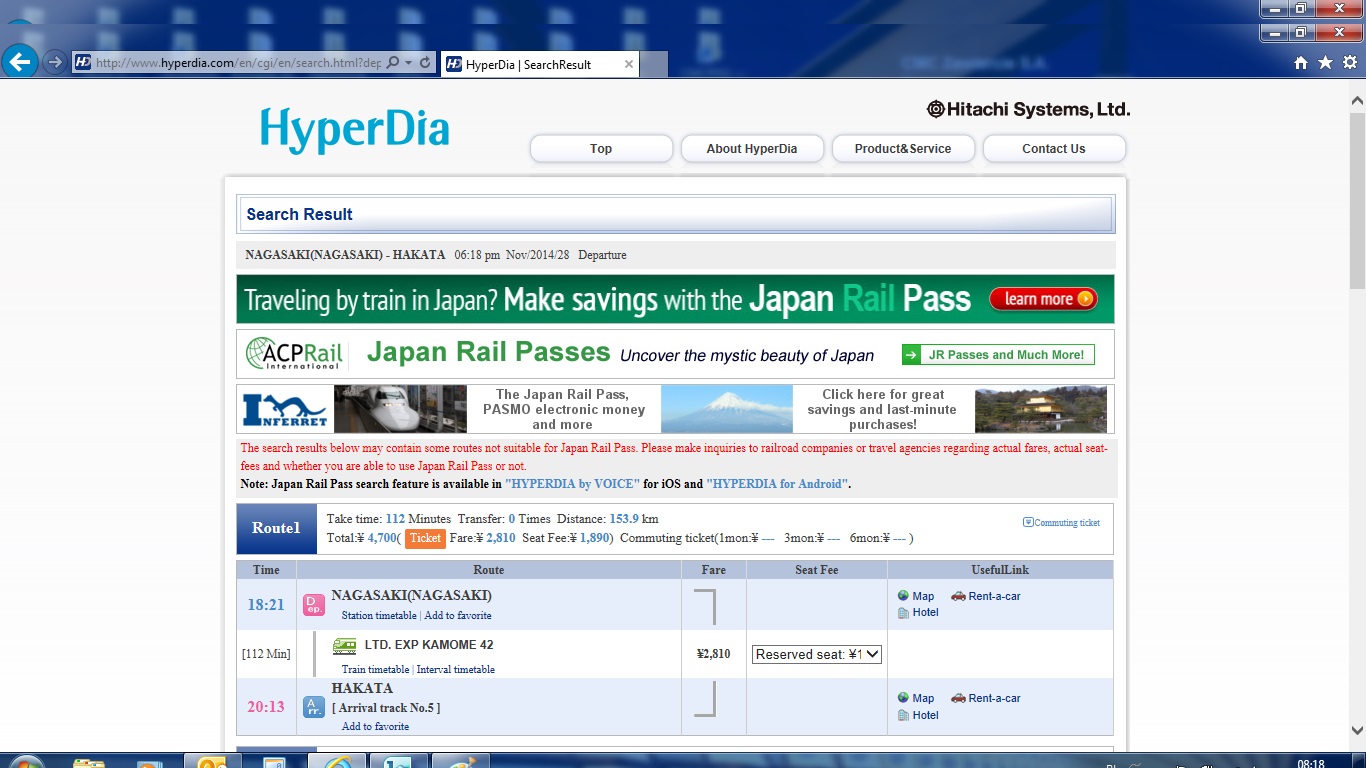Viewport: 1366px width, 768px height.
Task: Click the browser forward arrow button
Action: point(55,62)
